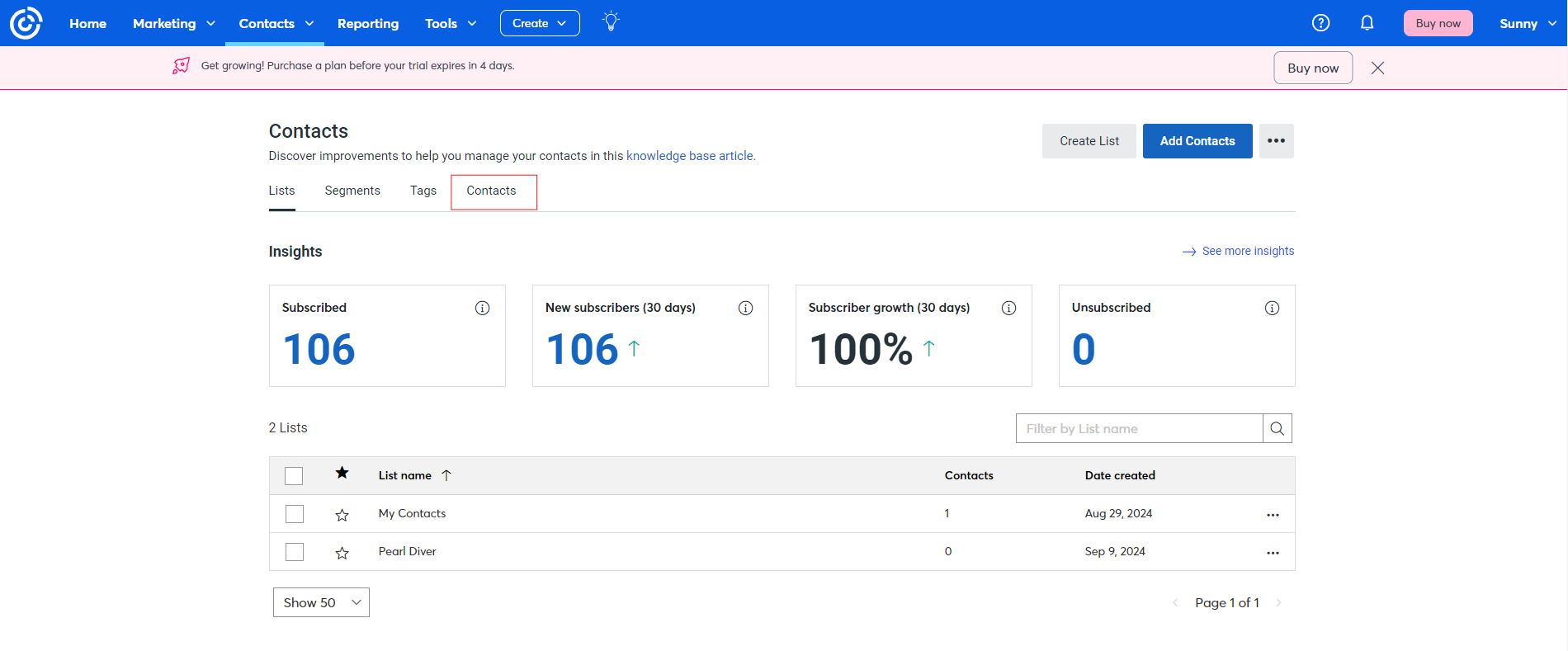Open the Create dropdown menu

pos(540,23)
